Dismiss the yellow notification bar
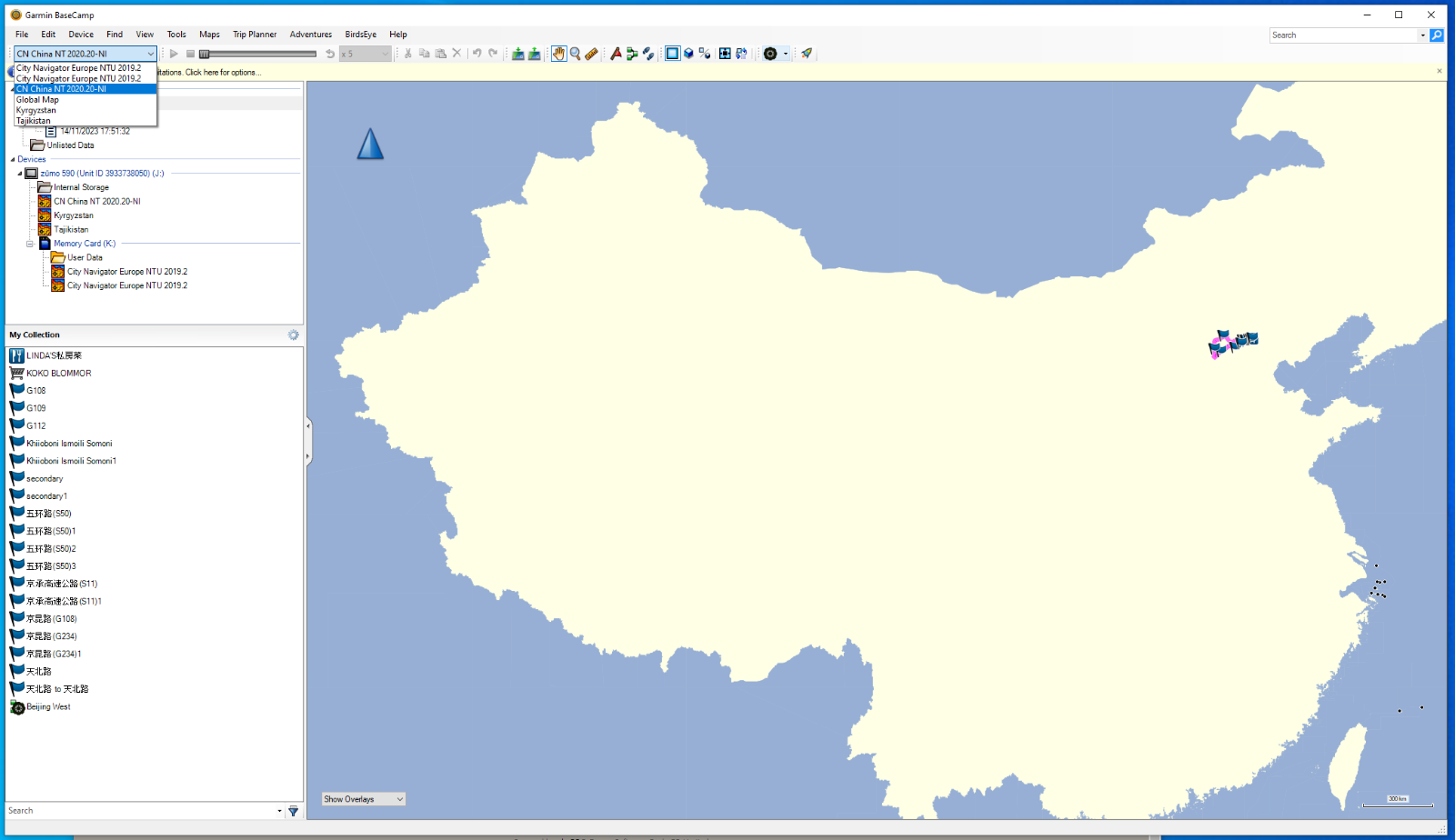 tap(1440, 71)
